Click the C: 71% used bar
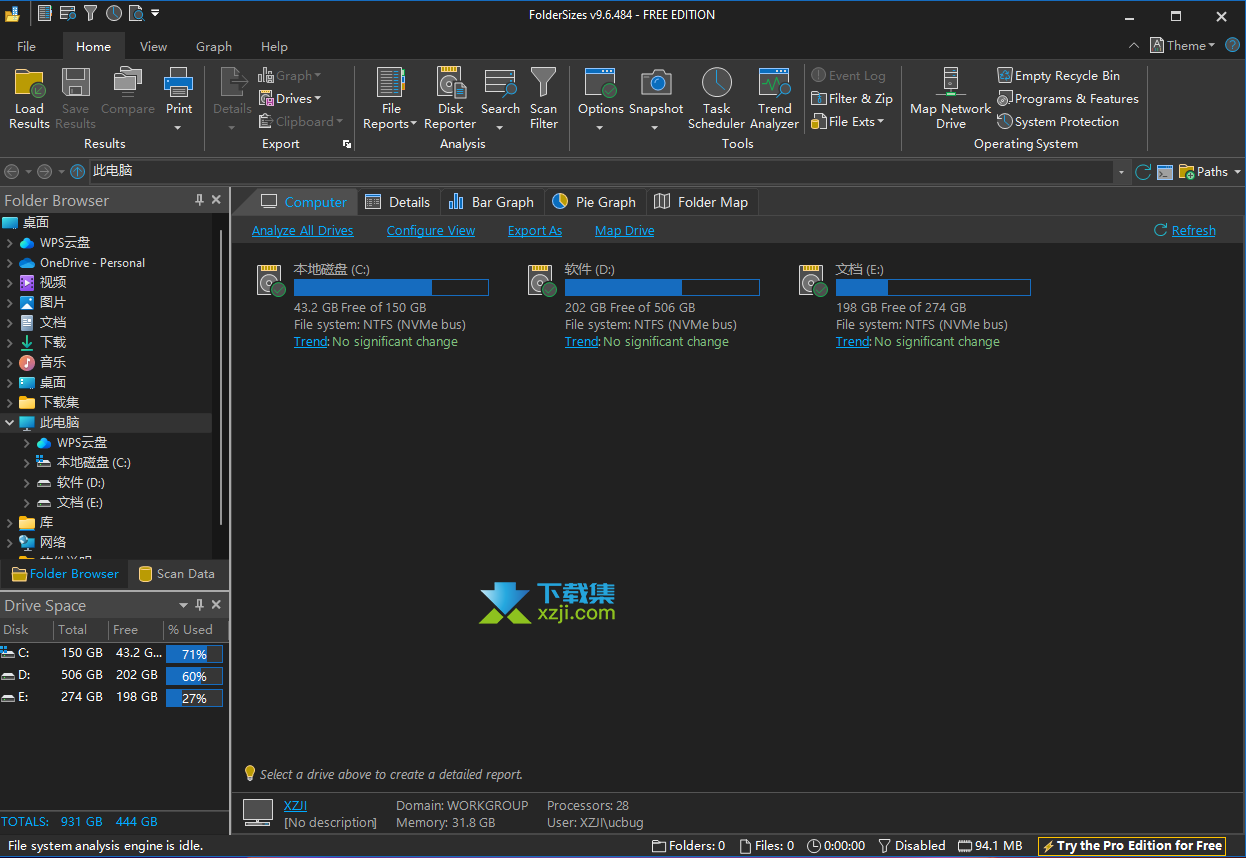Image resolution: width=1246 pixels, height=858 pixels. 194,654
